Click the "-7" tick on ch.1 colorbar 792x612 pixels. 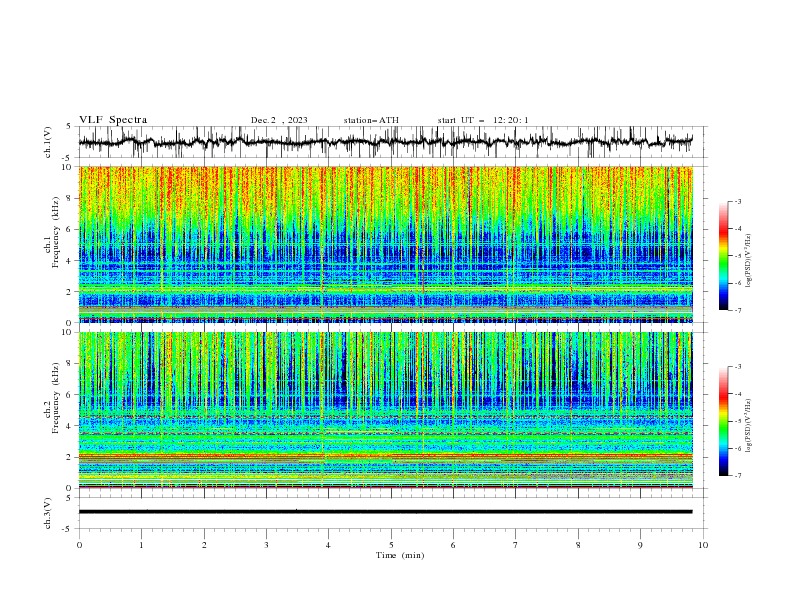tap(738, 310)
